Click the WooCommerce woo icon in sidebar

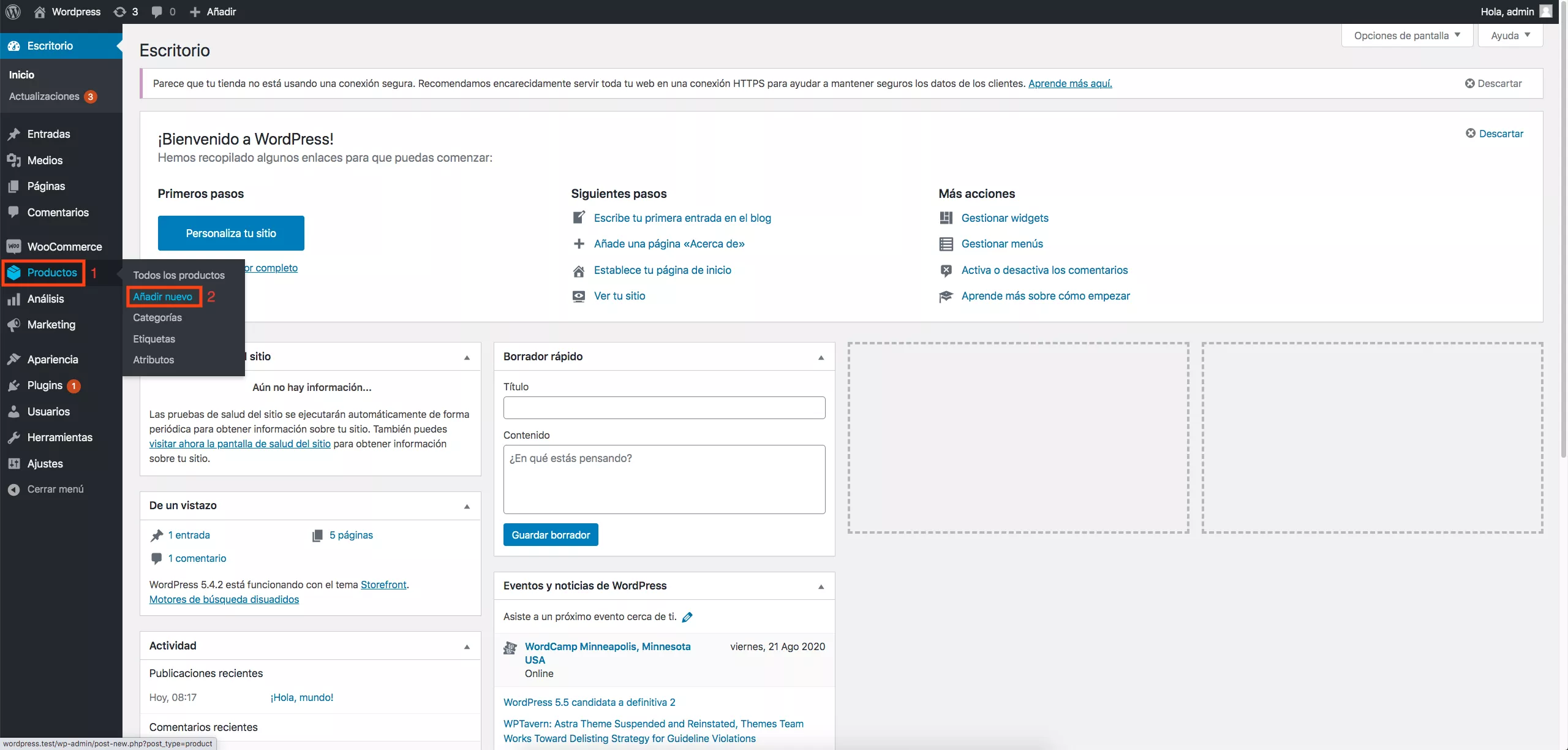coord(13,246)
